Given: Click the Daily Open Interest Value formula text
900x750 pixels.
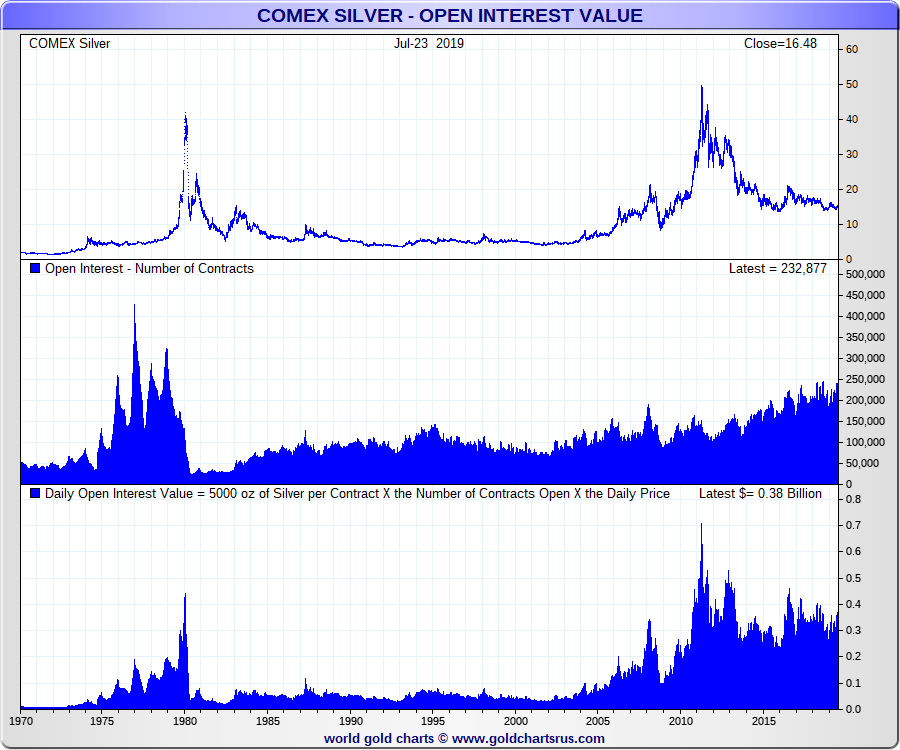Looking at the screenshot, I should [357, 493].
